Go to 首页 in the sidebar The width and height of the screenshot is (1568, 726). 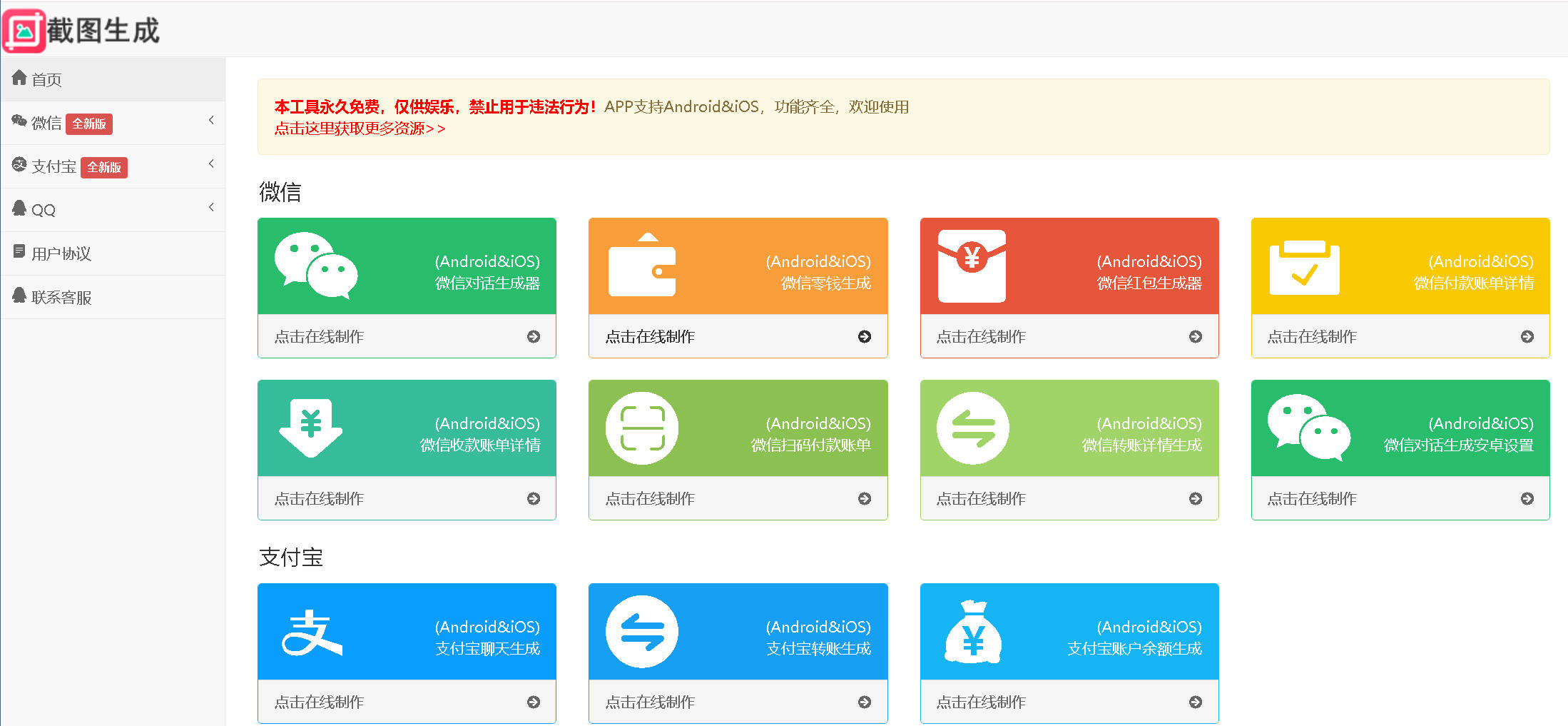click(46, 79)
